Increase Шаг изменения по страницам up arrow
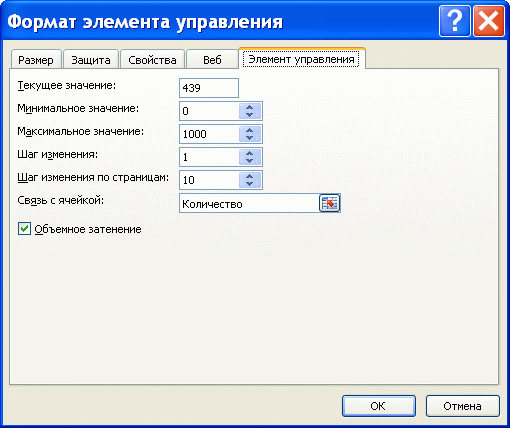This screenshot has width=510, height=428. pos(250,176)
